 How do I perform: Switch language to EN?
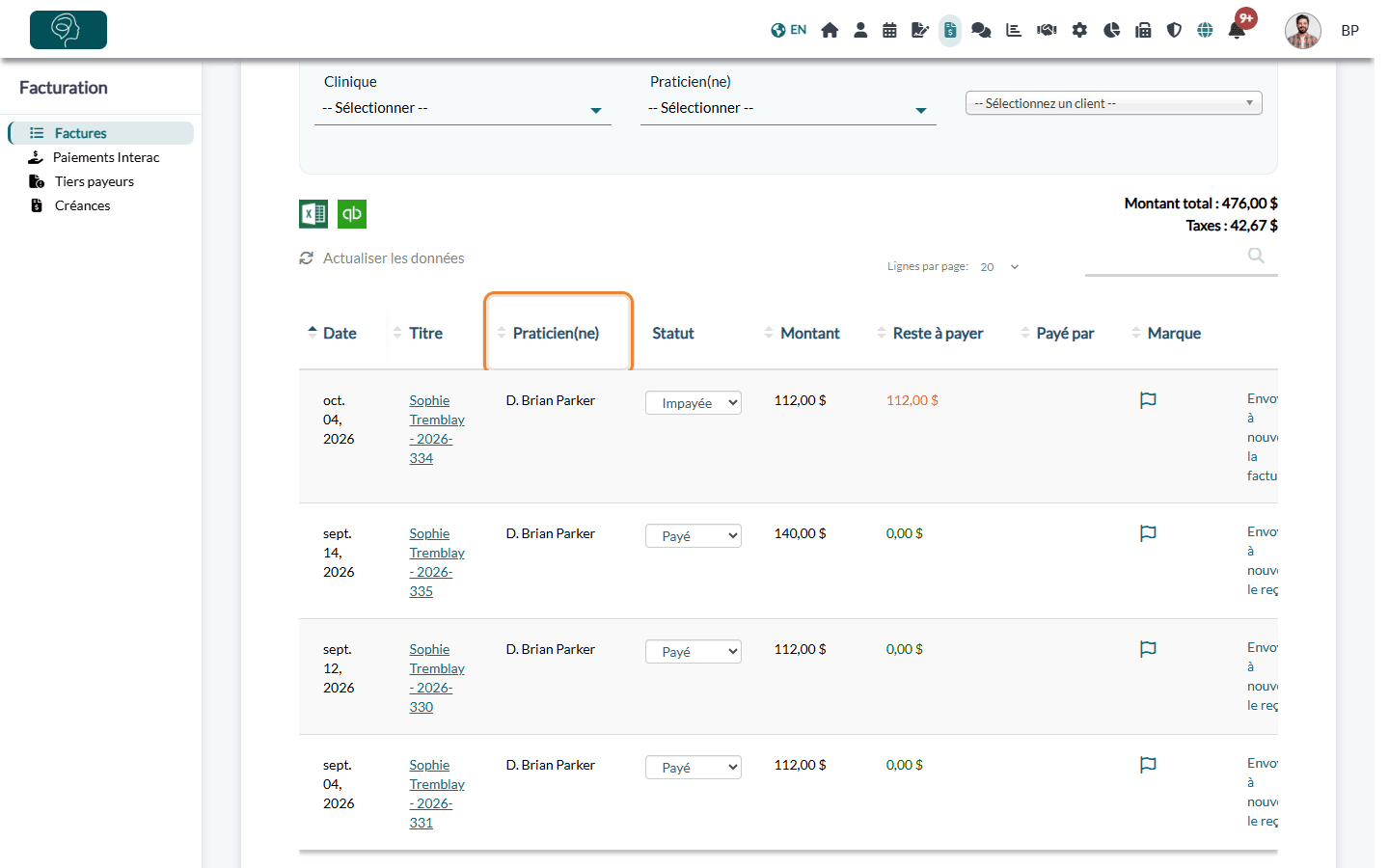pyautogui.click(x=788, y=30)
